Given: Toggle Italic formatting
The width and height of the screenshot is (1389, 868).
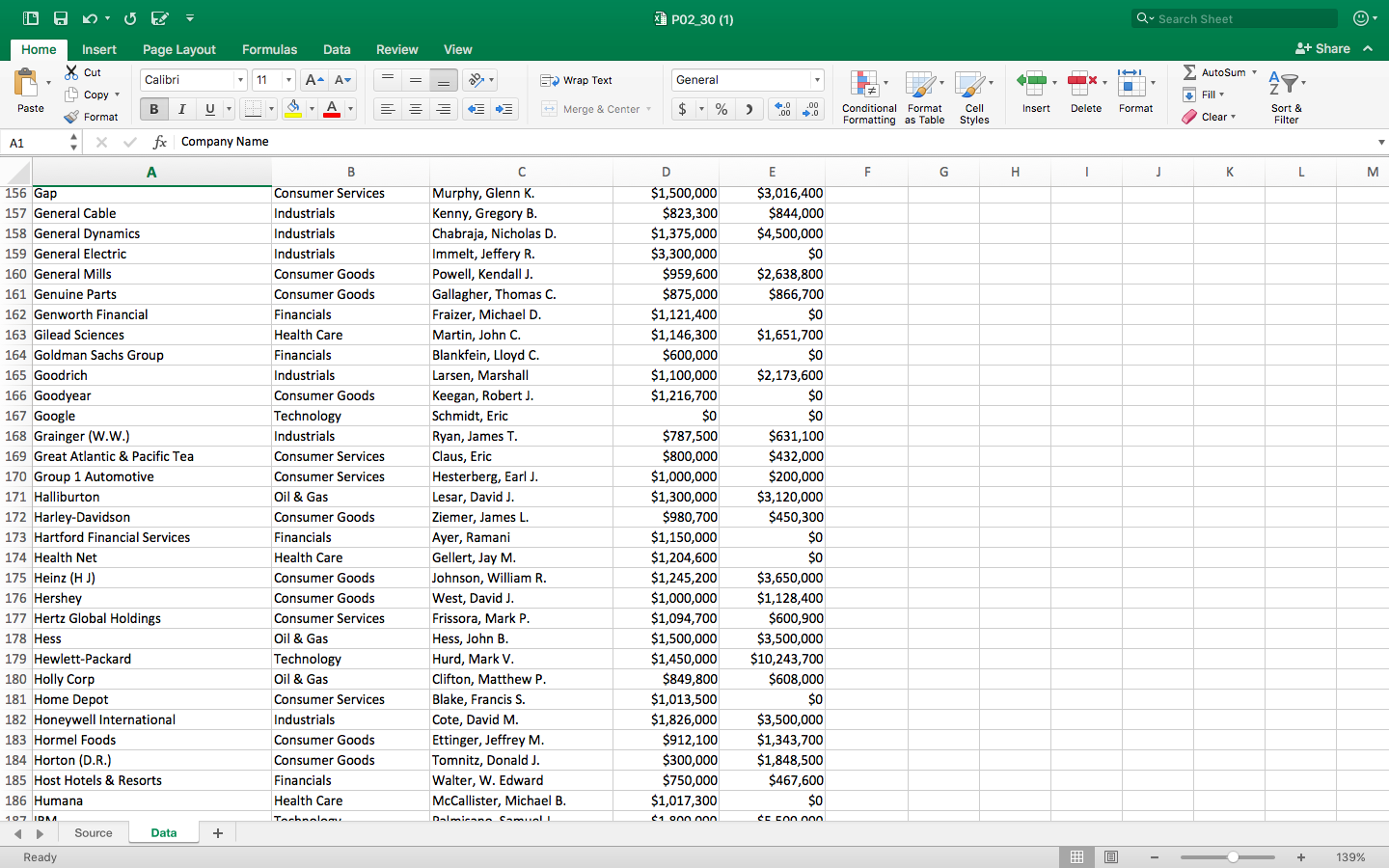Looking at the screenshot, I should coord(181,109).
